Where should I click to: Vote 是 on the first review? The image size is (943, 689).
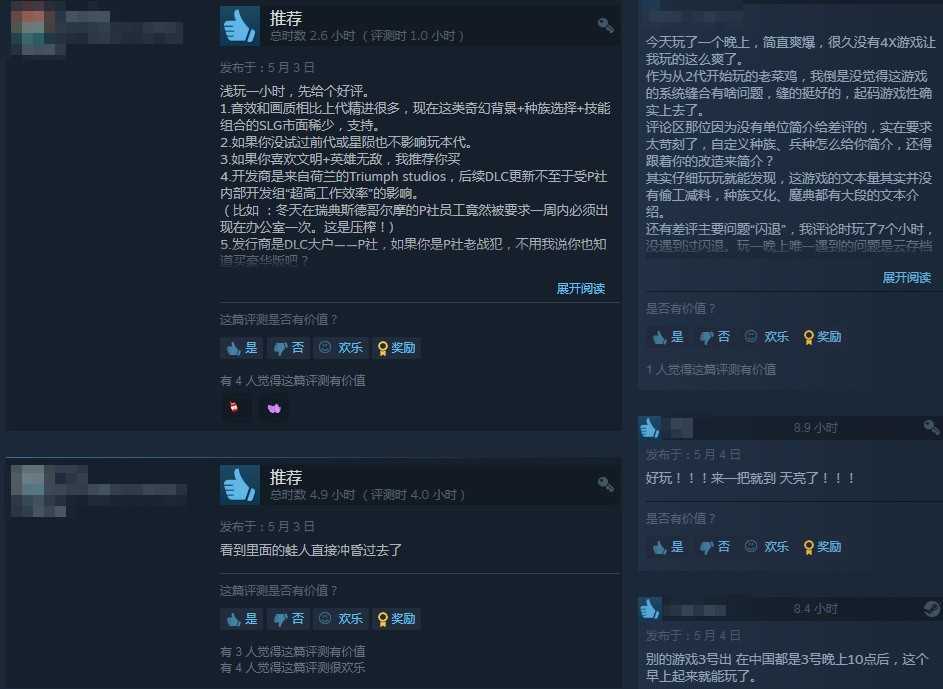[x=242, y=348]
